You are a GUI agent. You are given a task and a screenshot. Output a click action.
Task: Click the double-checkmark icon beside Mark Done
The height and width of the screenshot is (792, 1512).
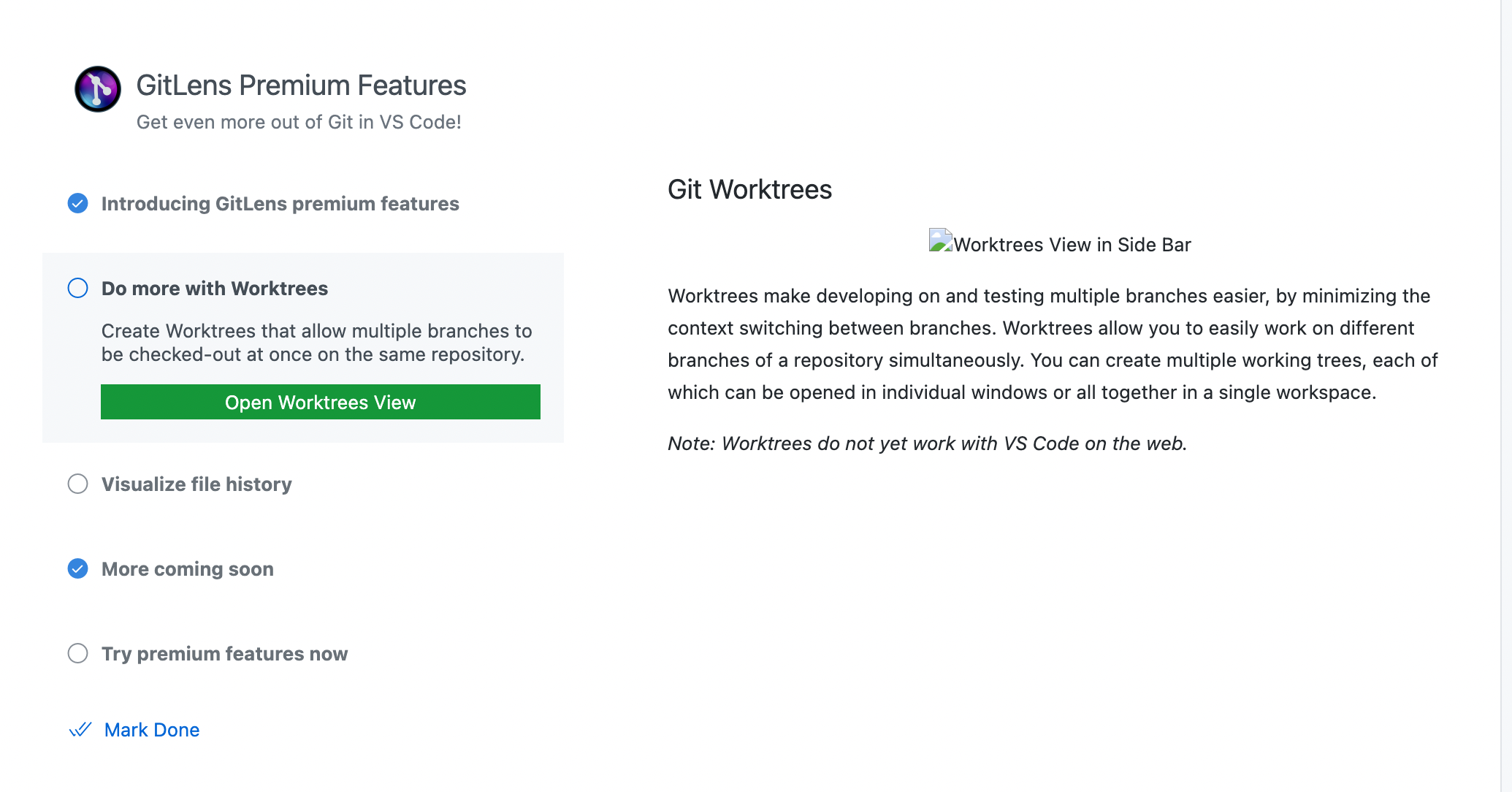pos(80,729)
